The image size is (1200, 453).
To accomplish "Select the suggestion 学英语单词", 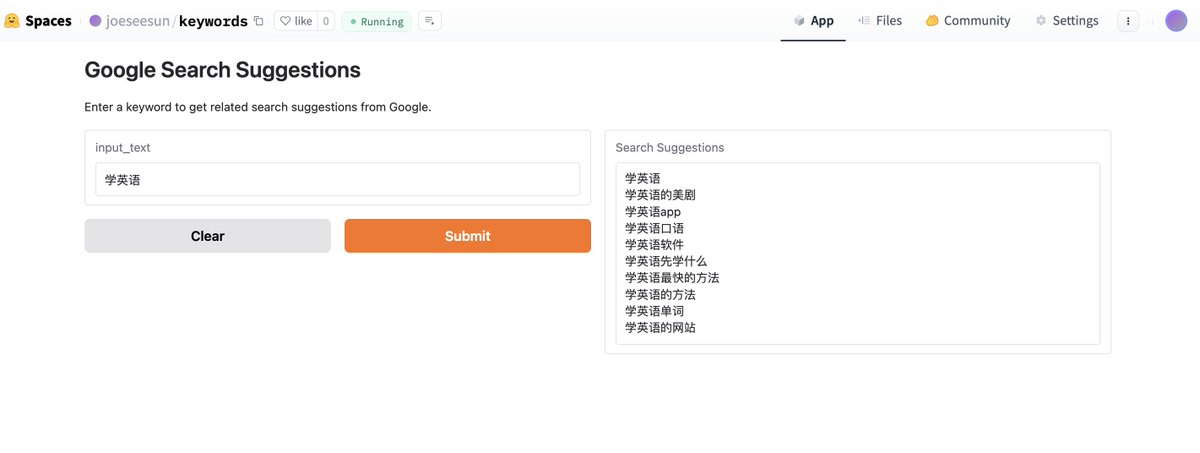I will pos(654,311).
